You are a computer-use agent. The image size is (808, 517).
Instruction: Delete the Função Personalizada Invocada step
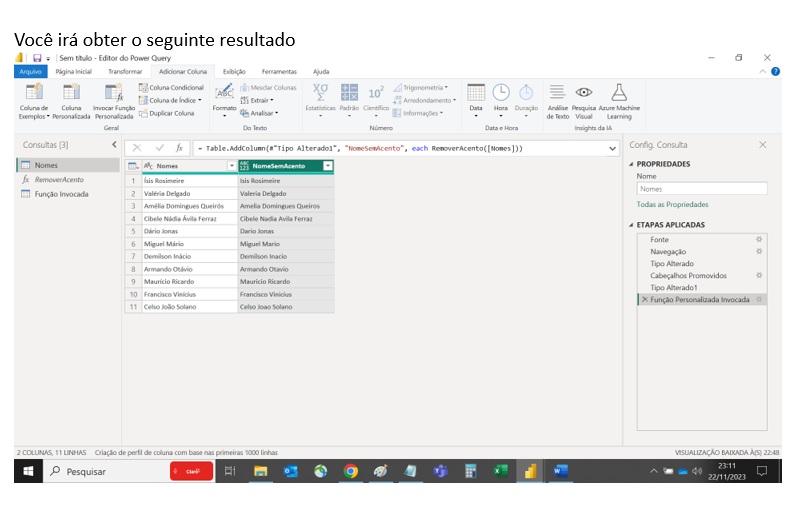point(645,299)
